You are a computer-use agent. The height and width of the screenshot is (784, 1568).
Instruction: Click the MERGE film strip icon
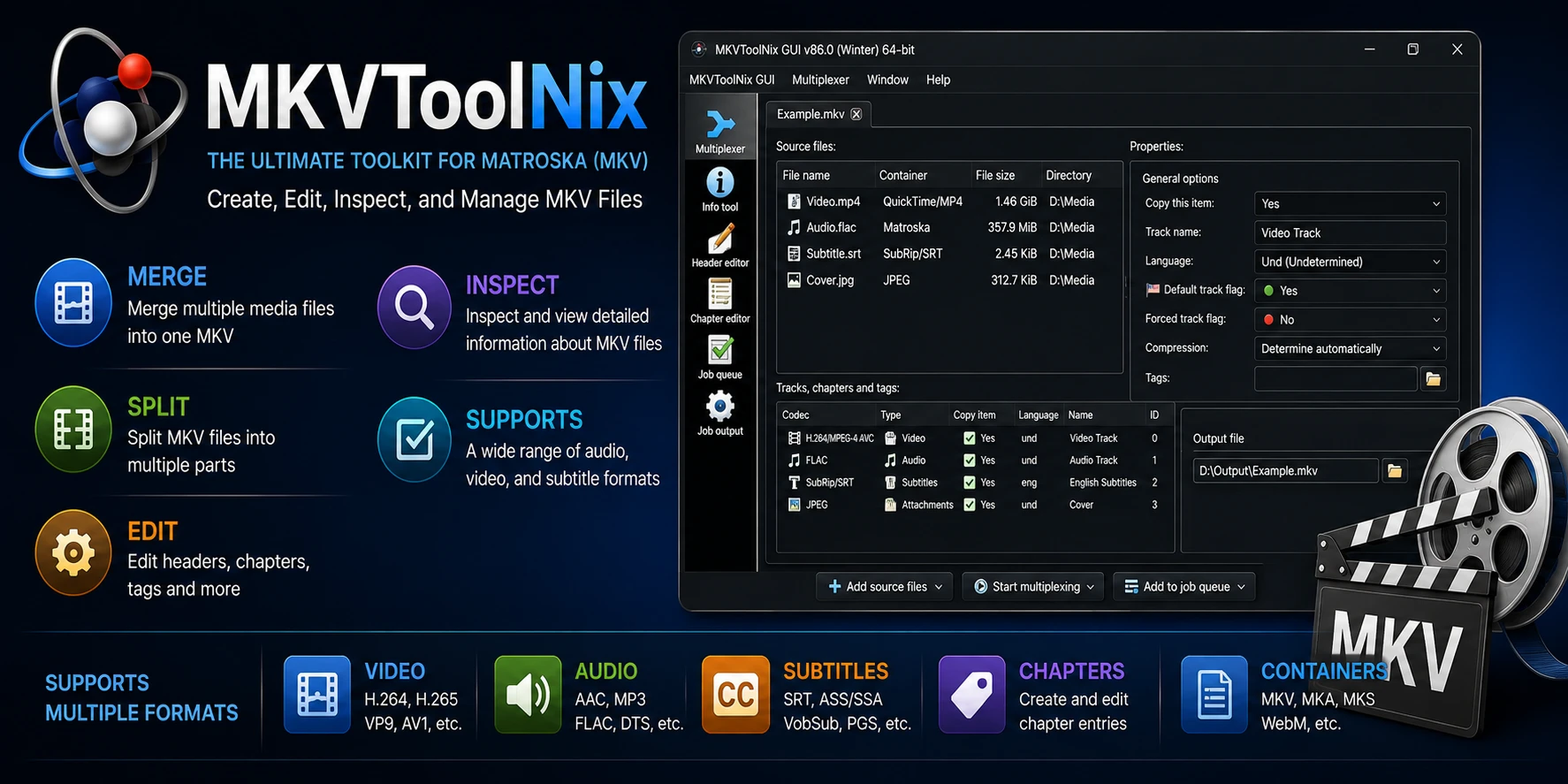[73, 302]
